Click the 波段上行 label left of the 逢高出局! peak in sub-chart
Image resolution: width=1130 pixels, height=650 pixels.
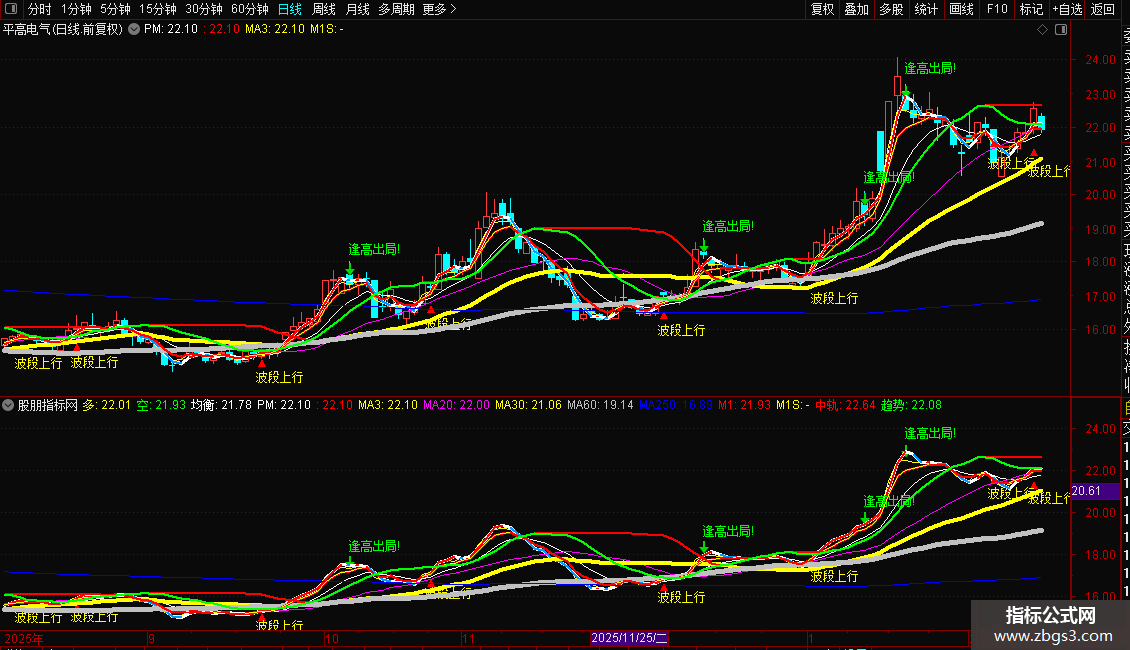click(x=834, y=576)
